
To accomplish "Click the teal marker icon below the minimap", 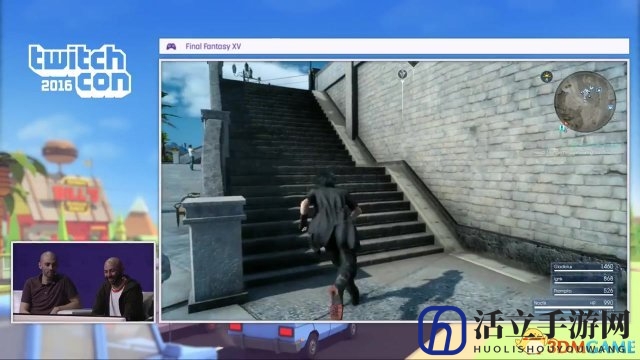I will pos(563,129).
